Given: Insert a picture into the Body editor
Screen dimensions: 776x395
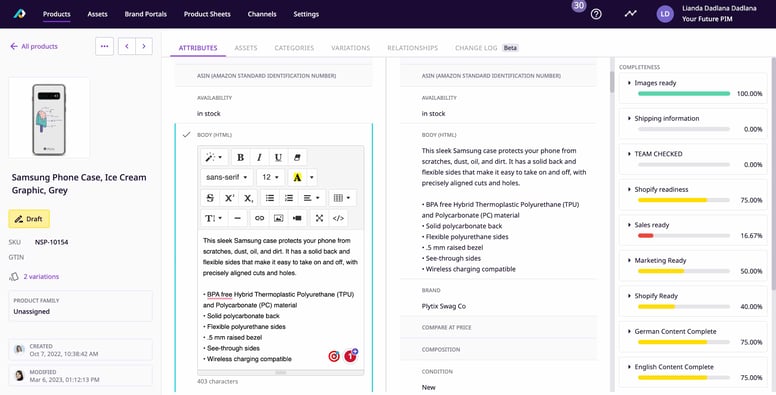Looking at the screenshot, I should [278, 218].
